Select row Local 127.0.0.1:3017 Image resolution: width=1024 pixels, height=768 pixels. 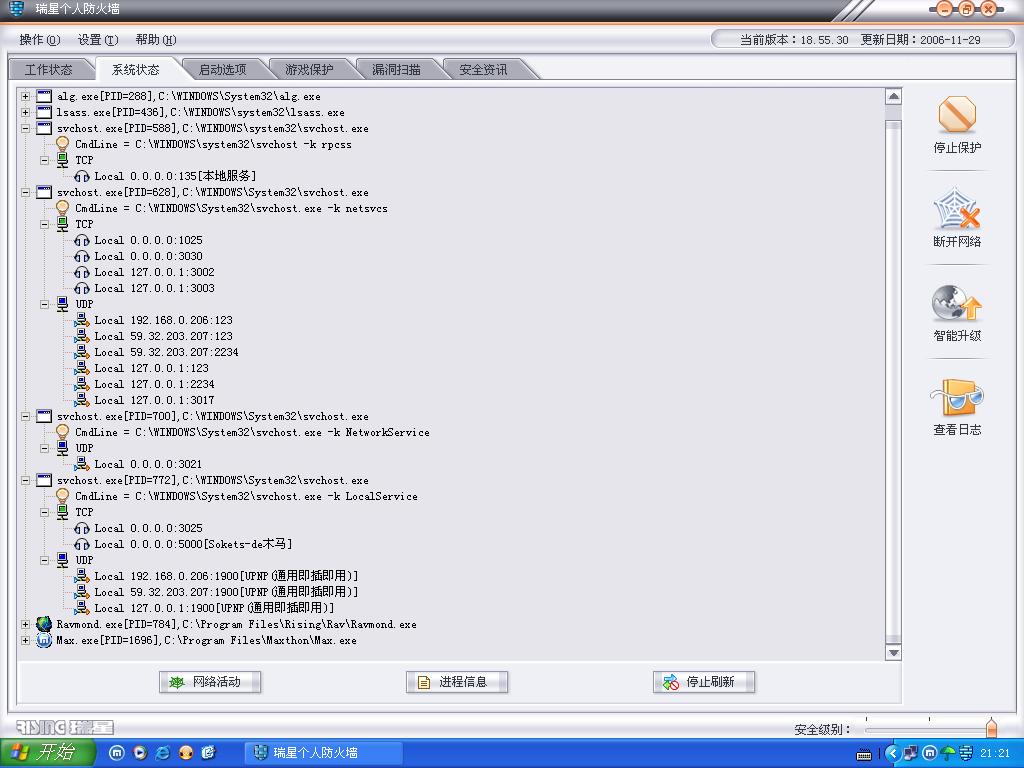pos(154,400)
